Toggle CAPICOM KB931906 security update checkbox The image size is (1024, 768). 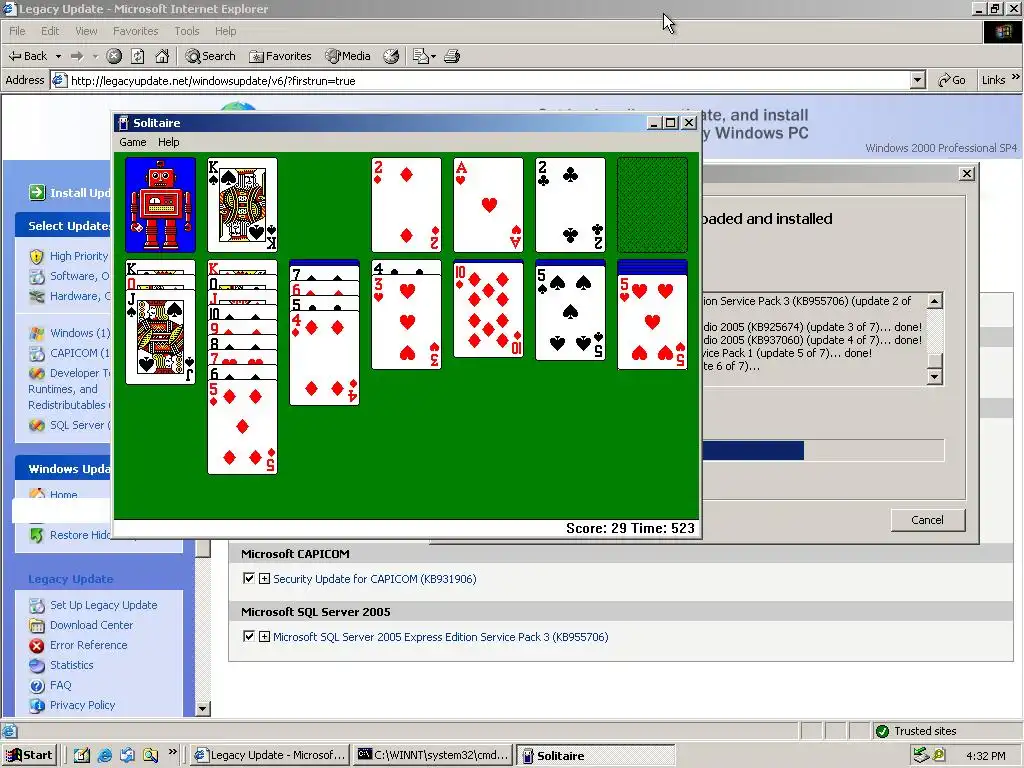[x=249, y=579]
